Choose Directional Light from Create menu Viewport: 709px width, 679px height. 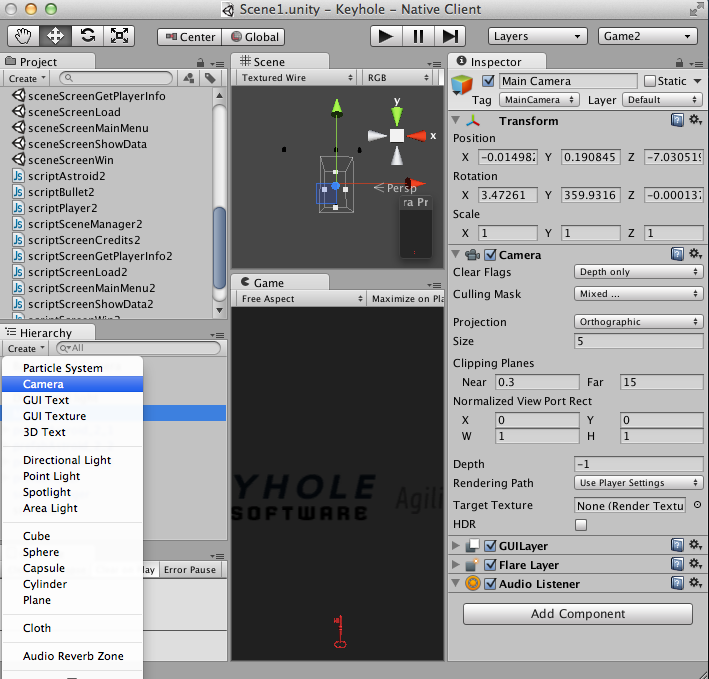(67, 460)
